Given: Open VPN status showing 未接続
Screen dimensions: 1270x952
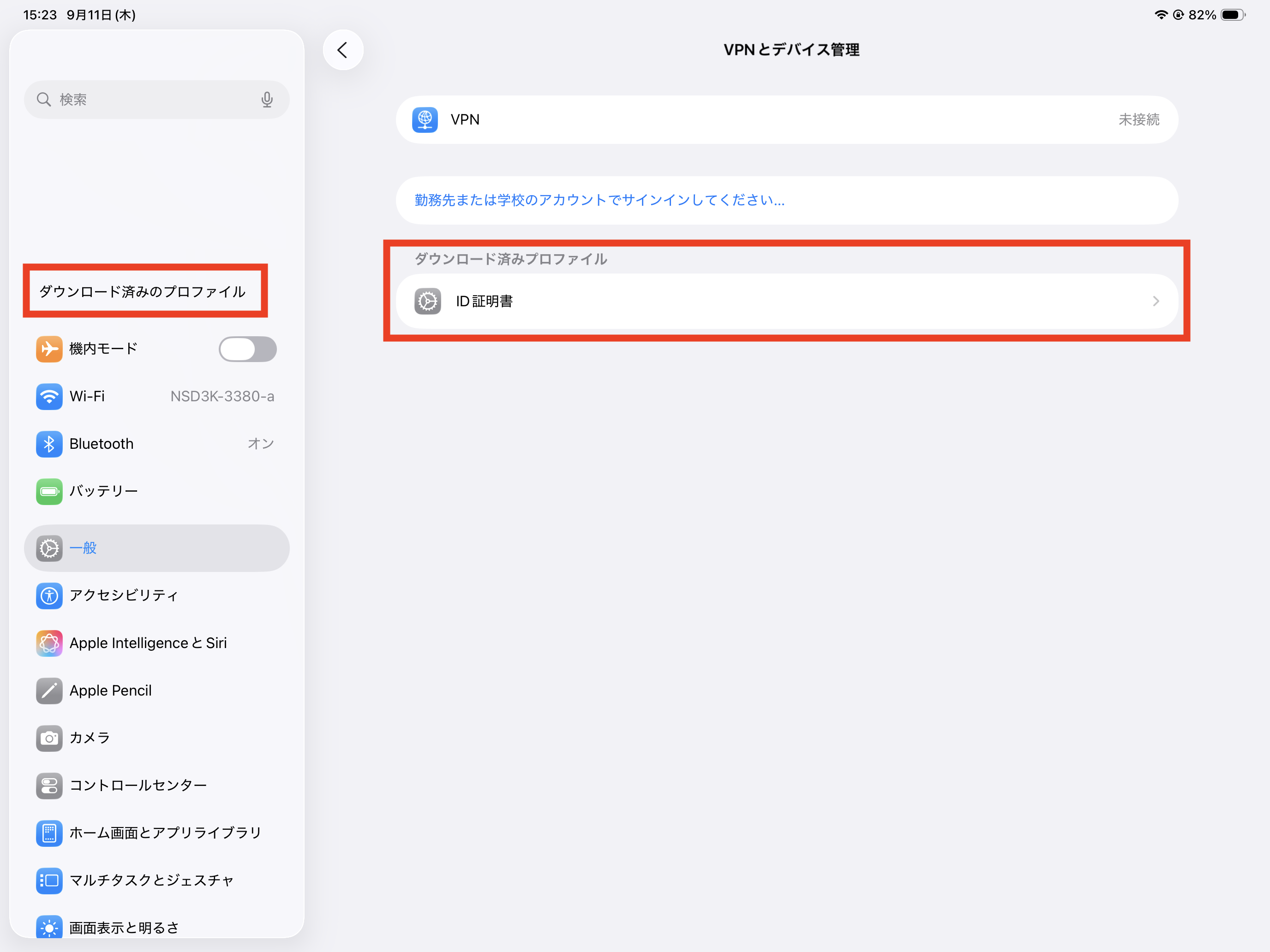Looking at the screenshot, I should [x=1138, y=119].
